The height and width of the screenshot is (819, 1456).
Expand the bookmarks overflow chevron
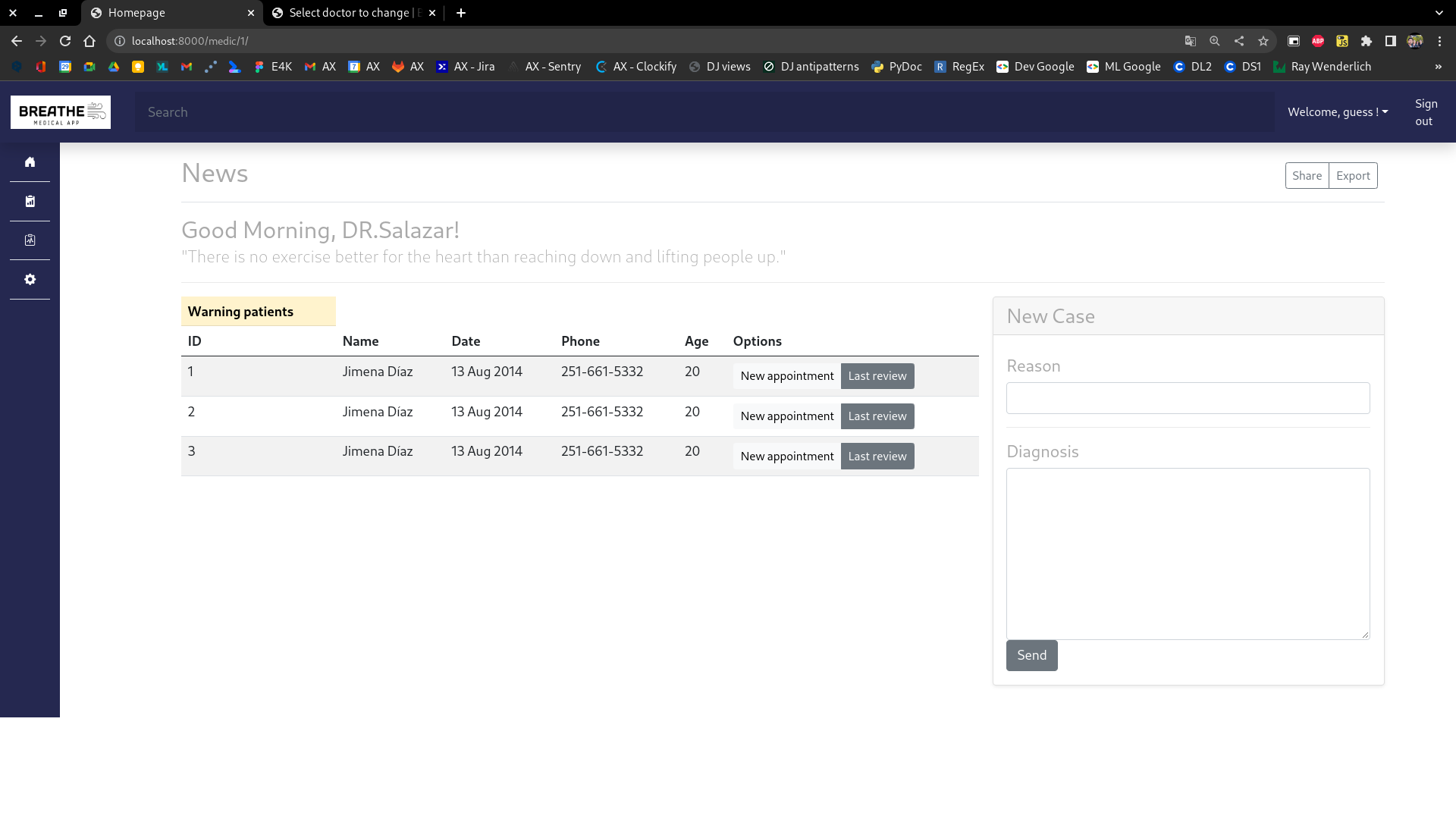point(1438,67)
